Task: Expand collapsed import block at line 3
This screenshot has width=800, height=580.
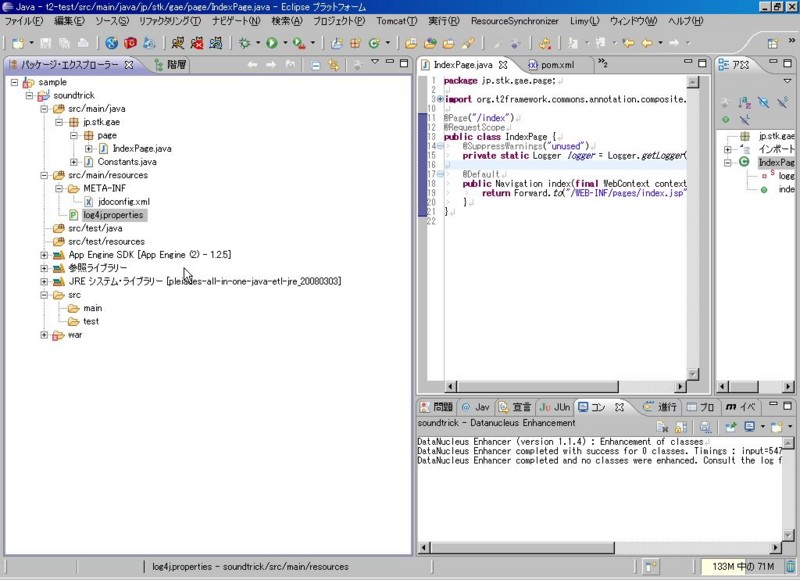Action: (440, 99)
